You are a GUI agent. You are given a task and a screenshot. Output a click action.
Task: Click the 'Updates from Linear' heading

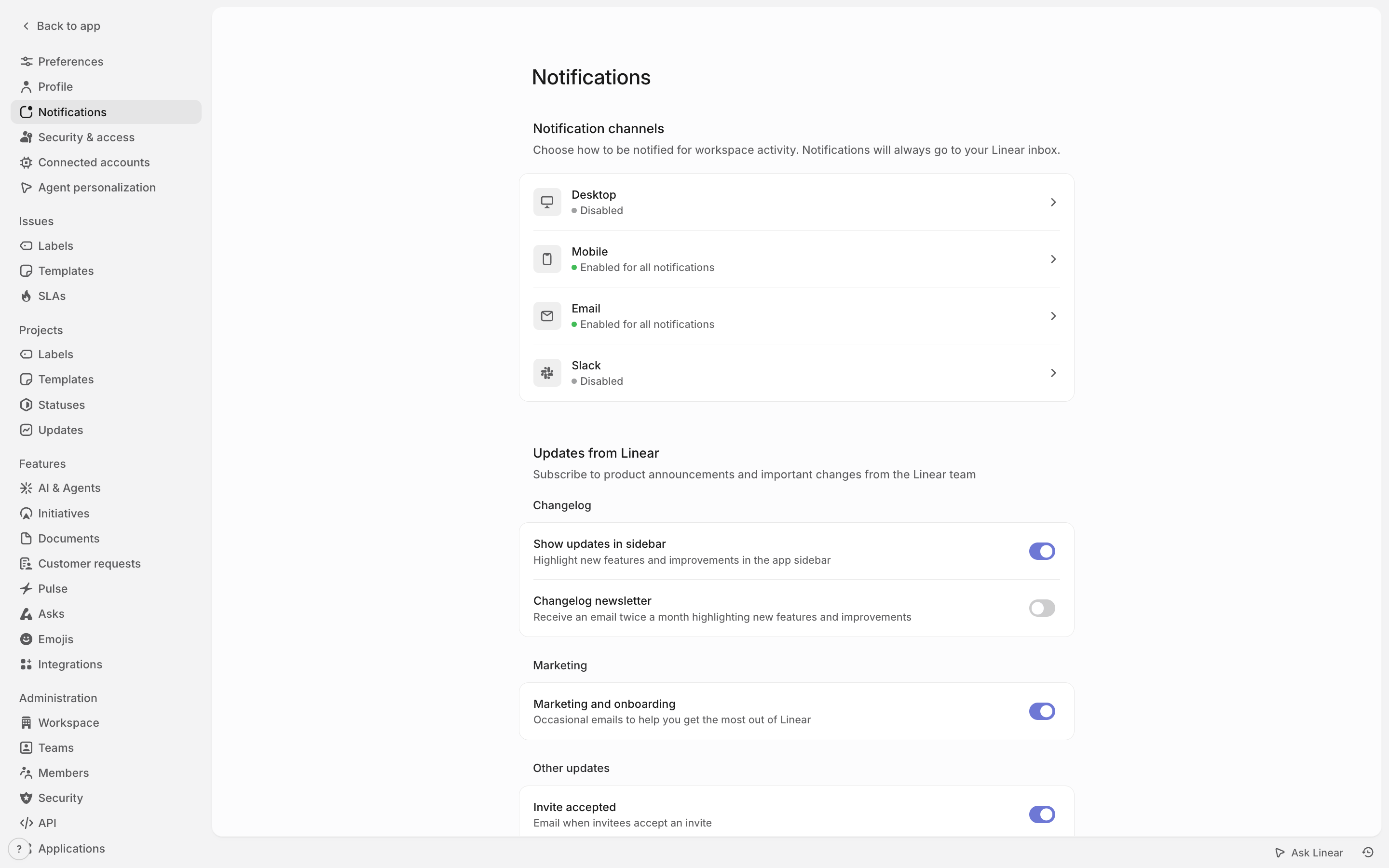tap(595, 453)
